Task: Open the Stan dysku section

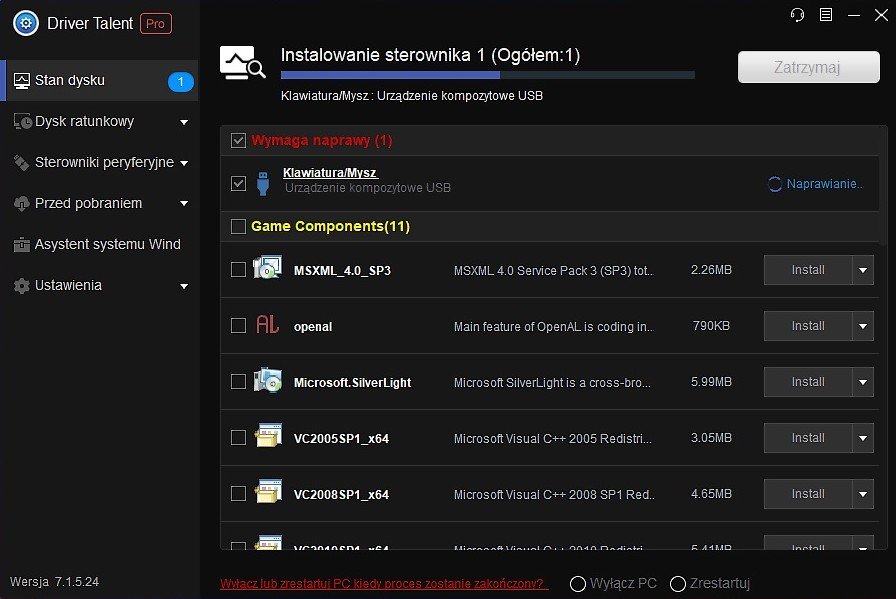Action: coord(99,81)
